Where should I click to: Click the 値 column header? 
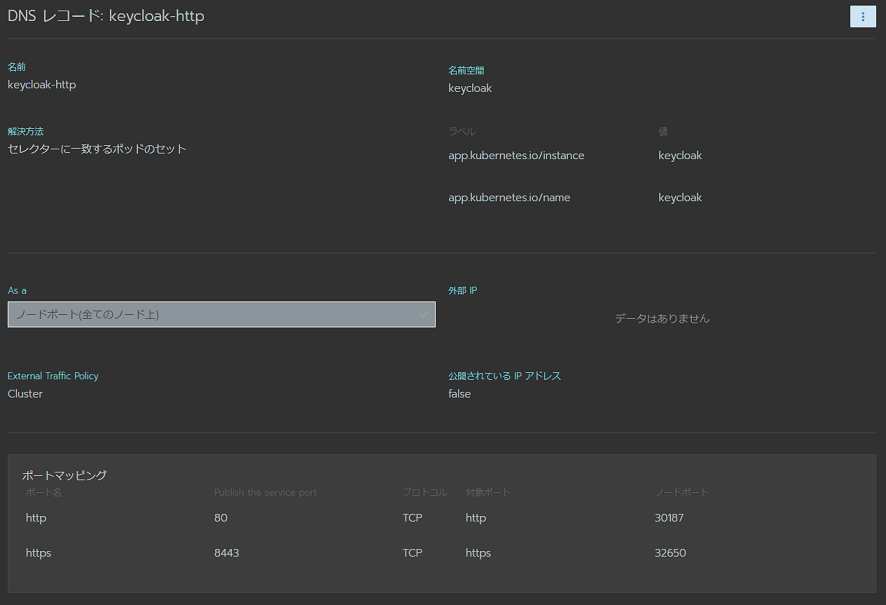click(x=663, y=132)
